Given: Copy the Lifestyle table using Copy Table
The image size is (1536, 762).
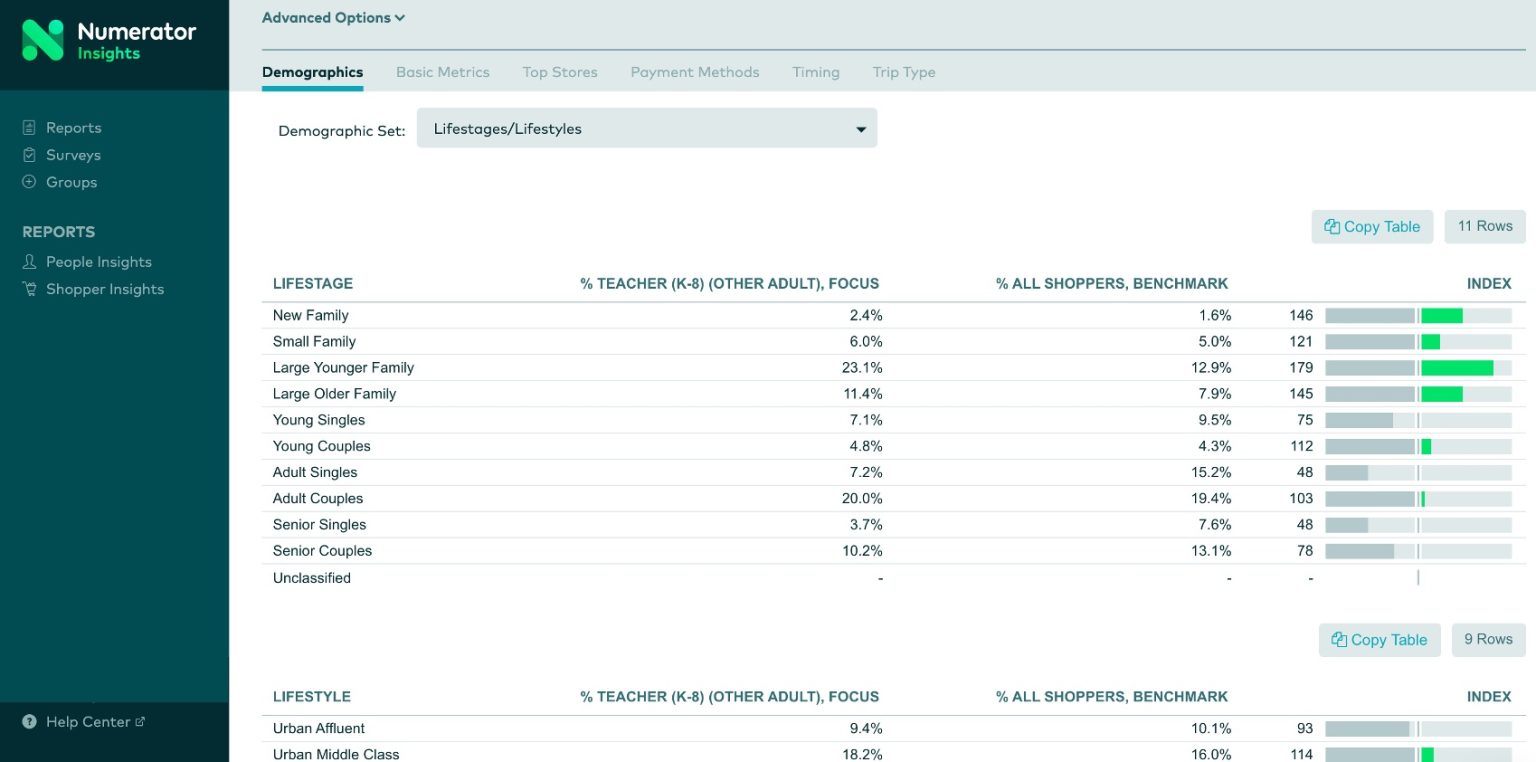Looking at the screenshot, I should tap(1379, 640).
